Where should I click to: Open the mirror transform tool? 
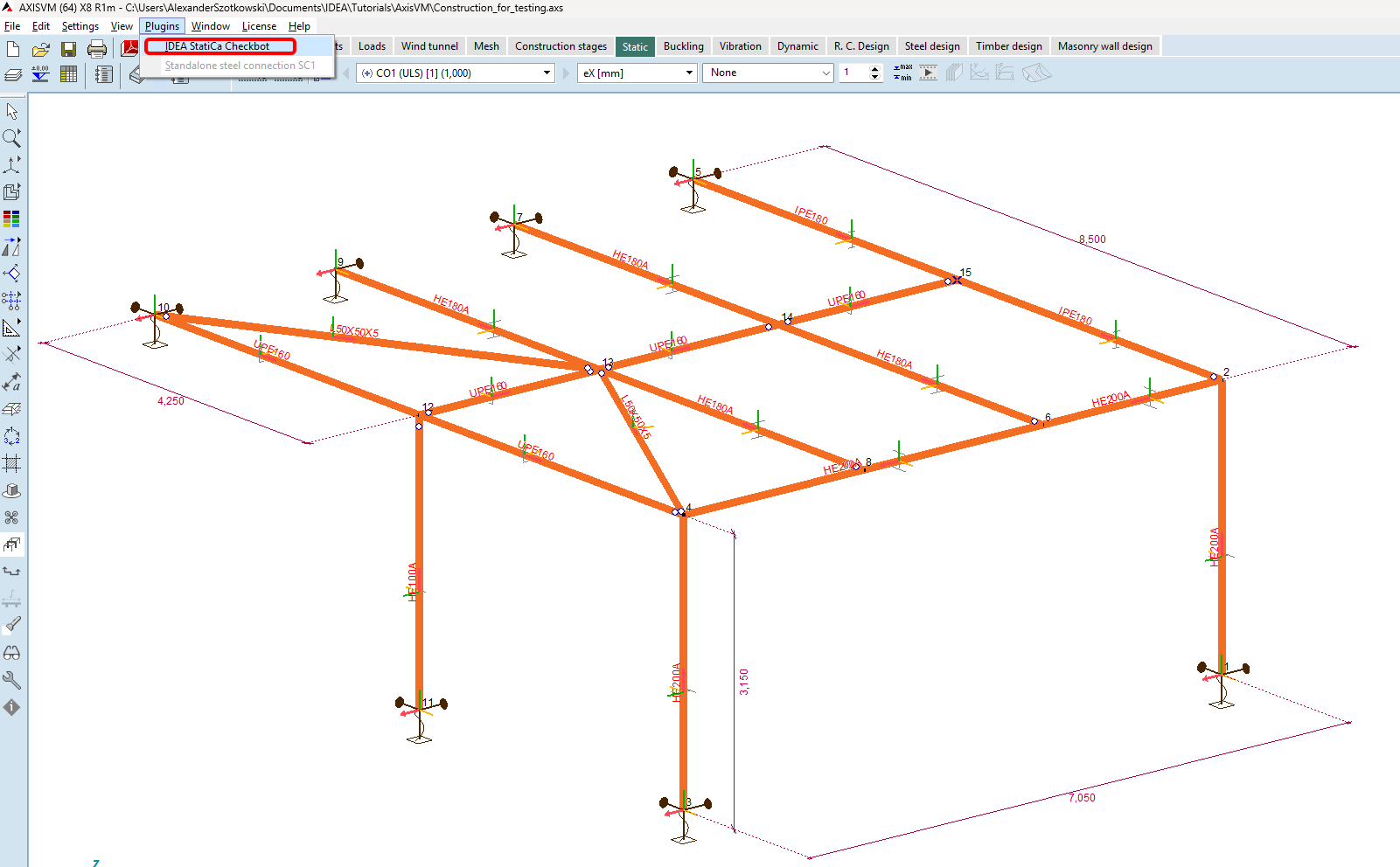12,246
